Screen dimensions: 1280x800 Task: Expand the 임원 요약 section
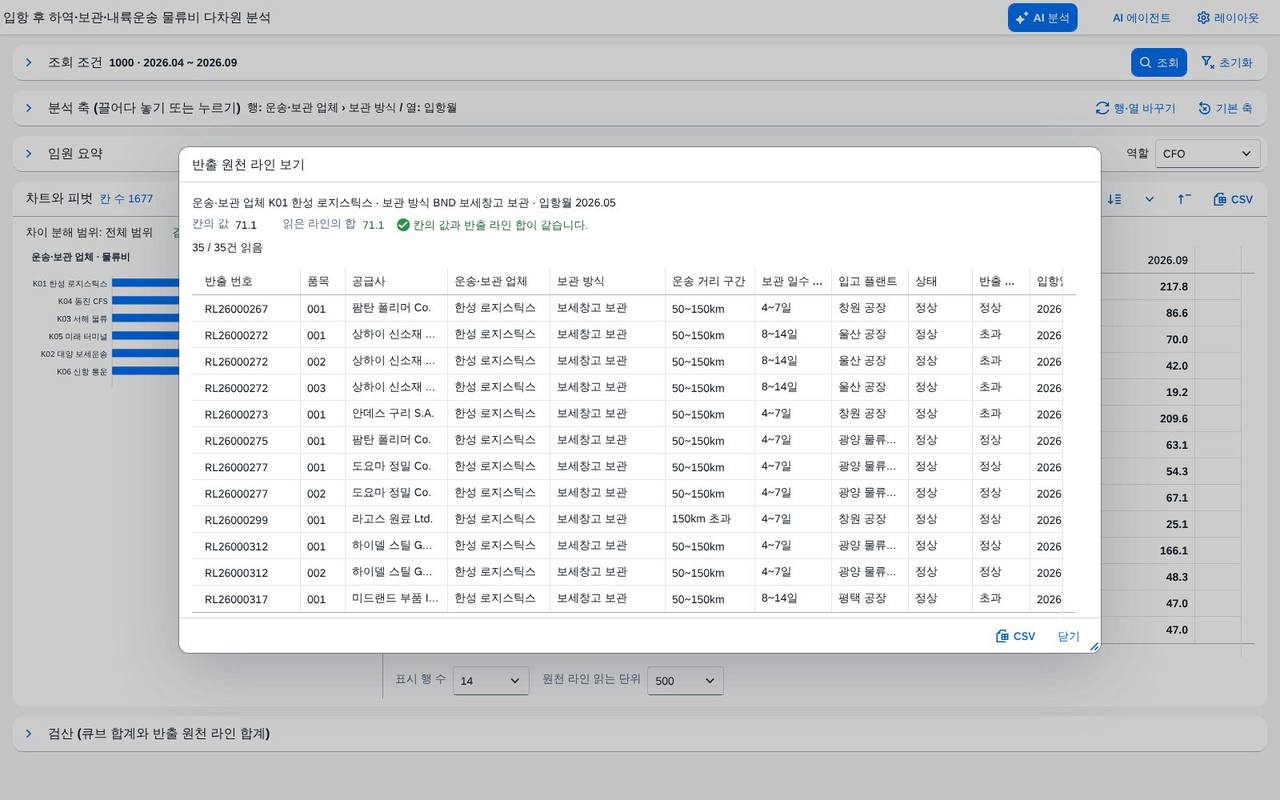point(29,154)
